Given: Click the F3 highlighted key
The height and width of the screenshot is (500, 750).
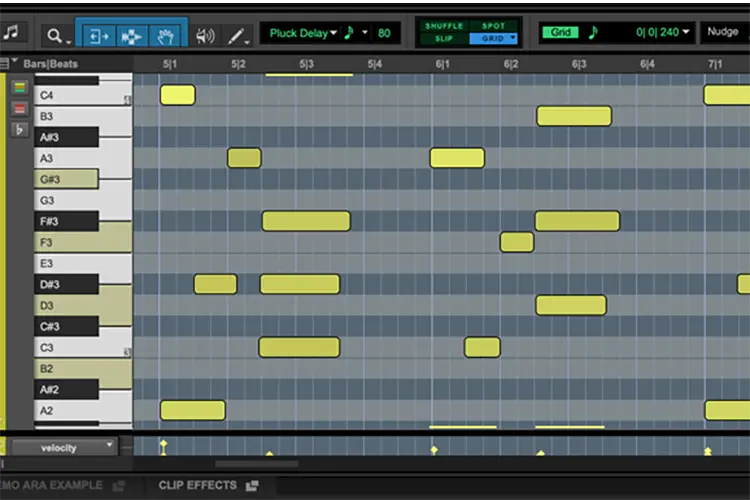Looking at the screenshot, I should click(x=83, y=242).
